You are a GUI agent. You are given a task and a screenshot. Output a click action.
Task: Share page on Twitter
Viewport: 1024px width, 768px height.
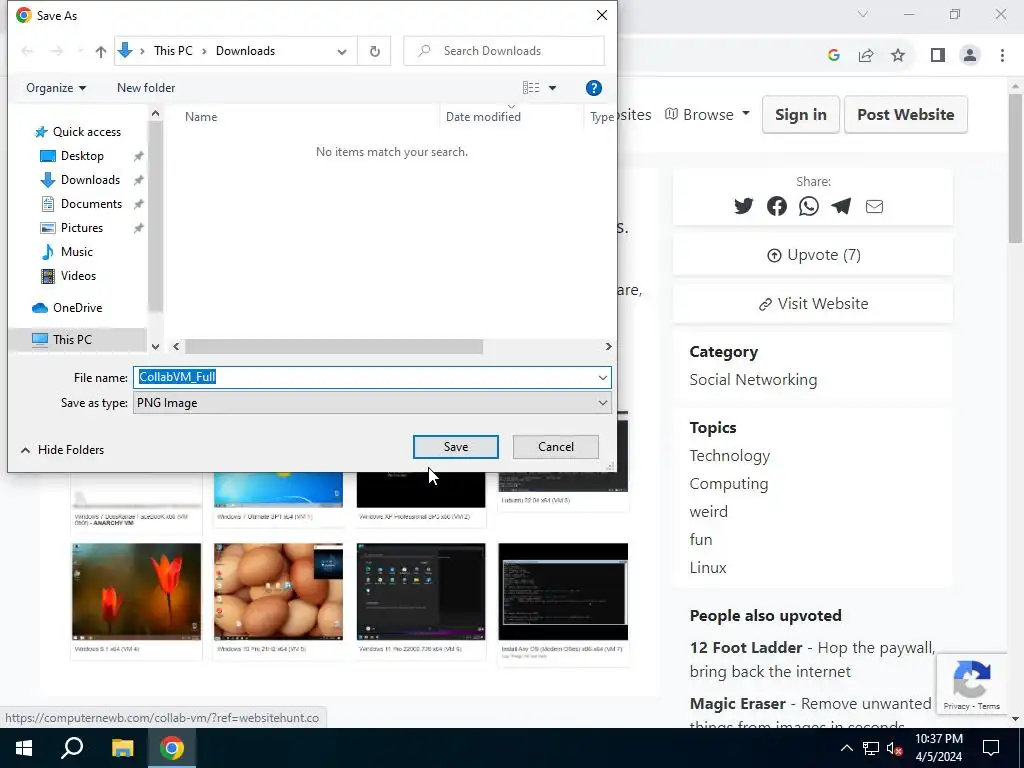click(x=743, y=206)
